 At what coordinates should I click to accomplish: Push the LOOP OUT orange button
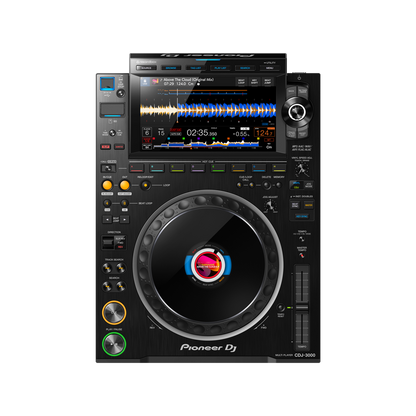(125, 185)
